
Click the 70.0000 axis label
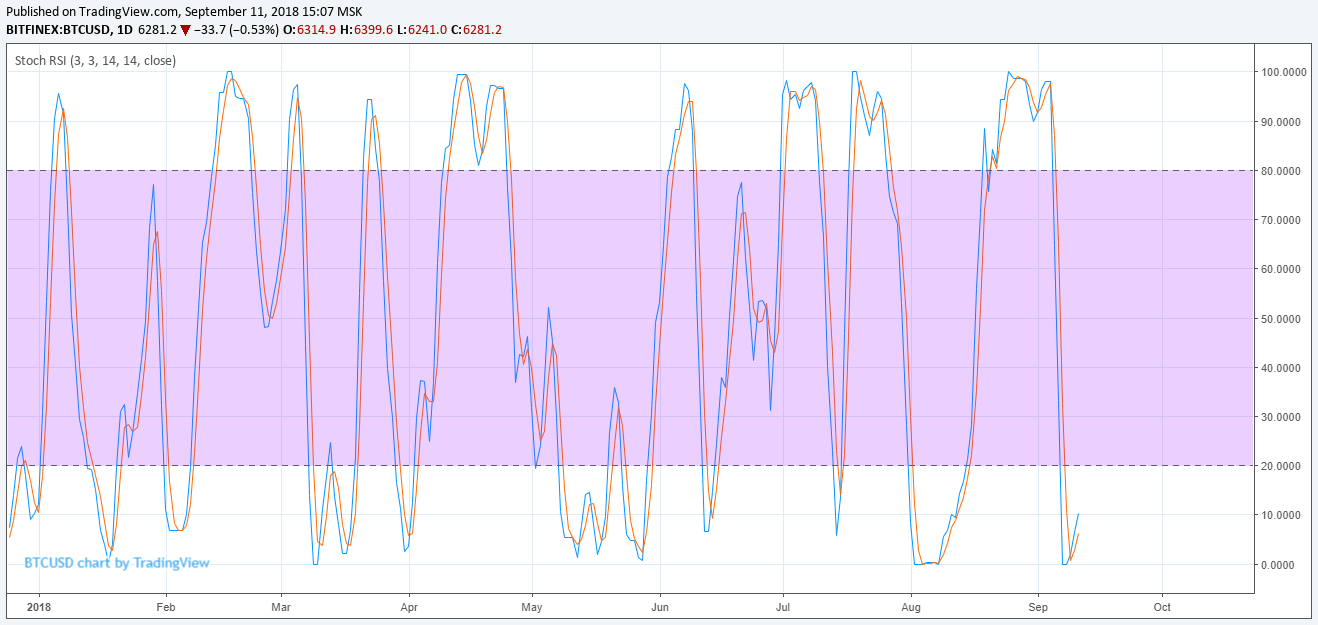[1283, 220]
